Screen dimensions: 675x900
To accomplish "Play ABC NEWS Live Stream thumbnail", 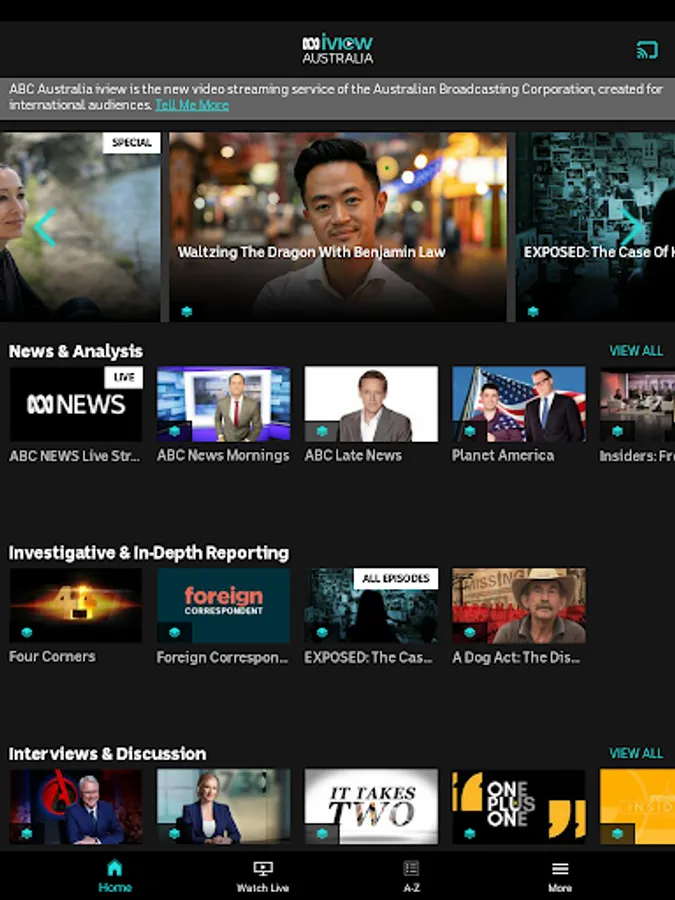I will 76,404.
